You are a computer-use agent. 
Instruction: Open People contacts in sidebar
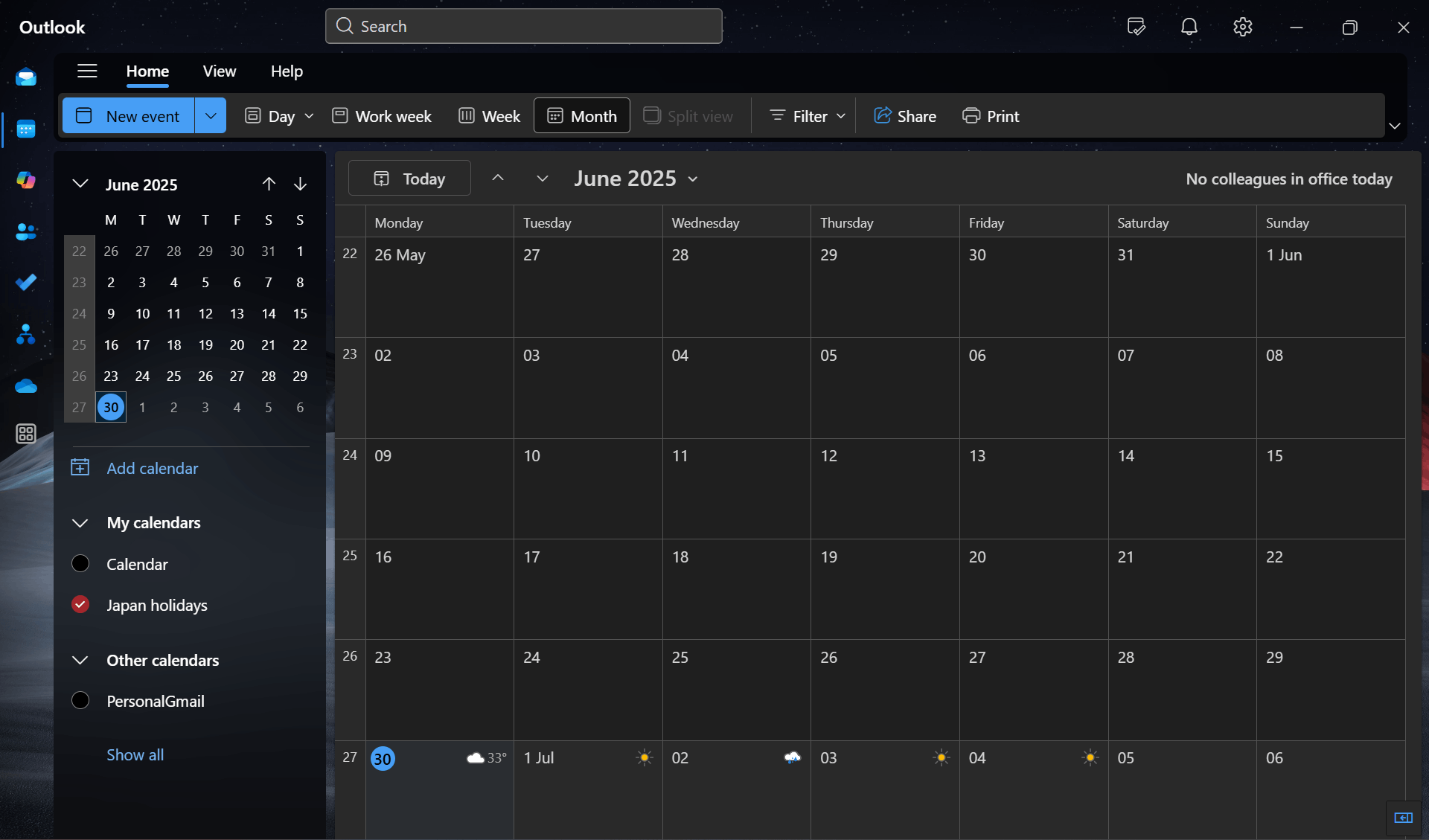[26, 231]
